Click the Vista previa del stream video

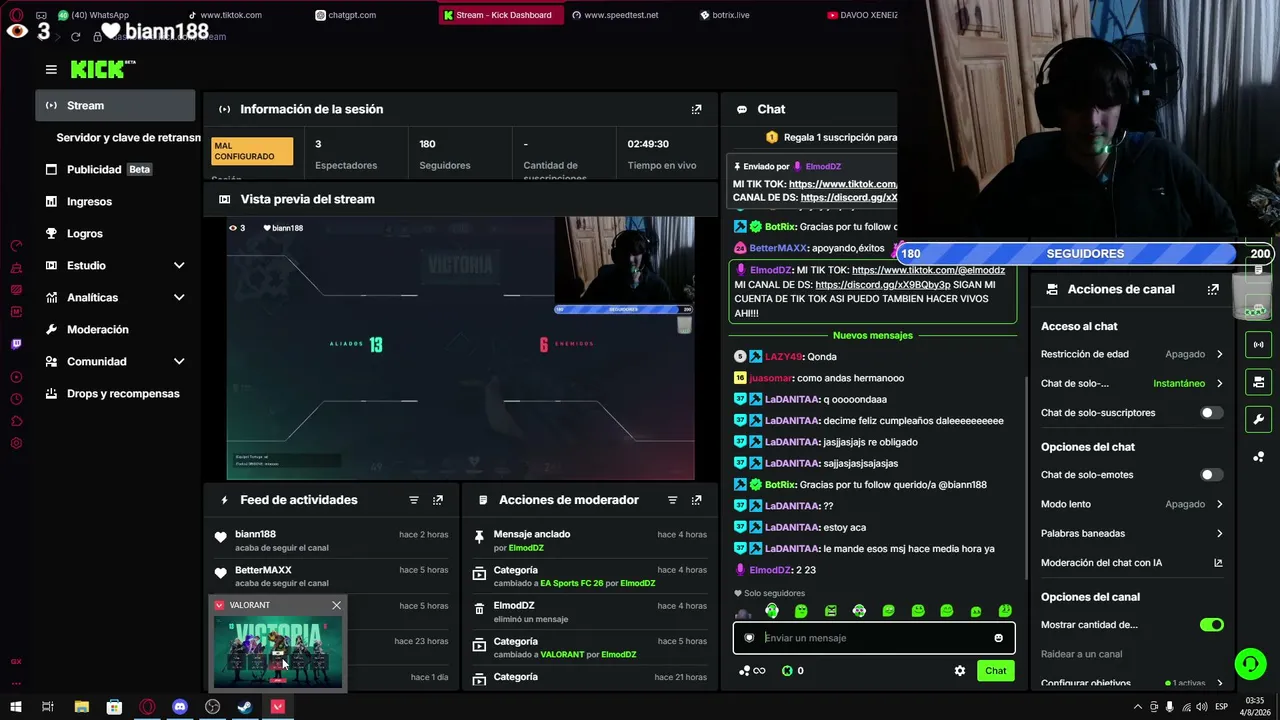[x=460, y=348]
